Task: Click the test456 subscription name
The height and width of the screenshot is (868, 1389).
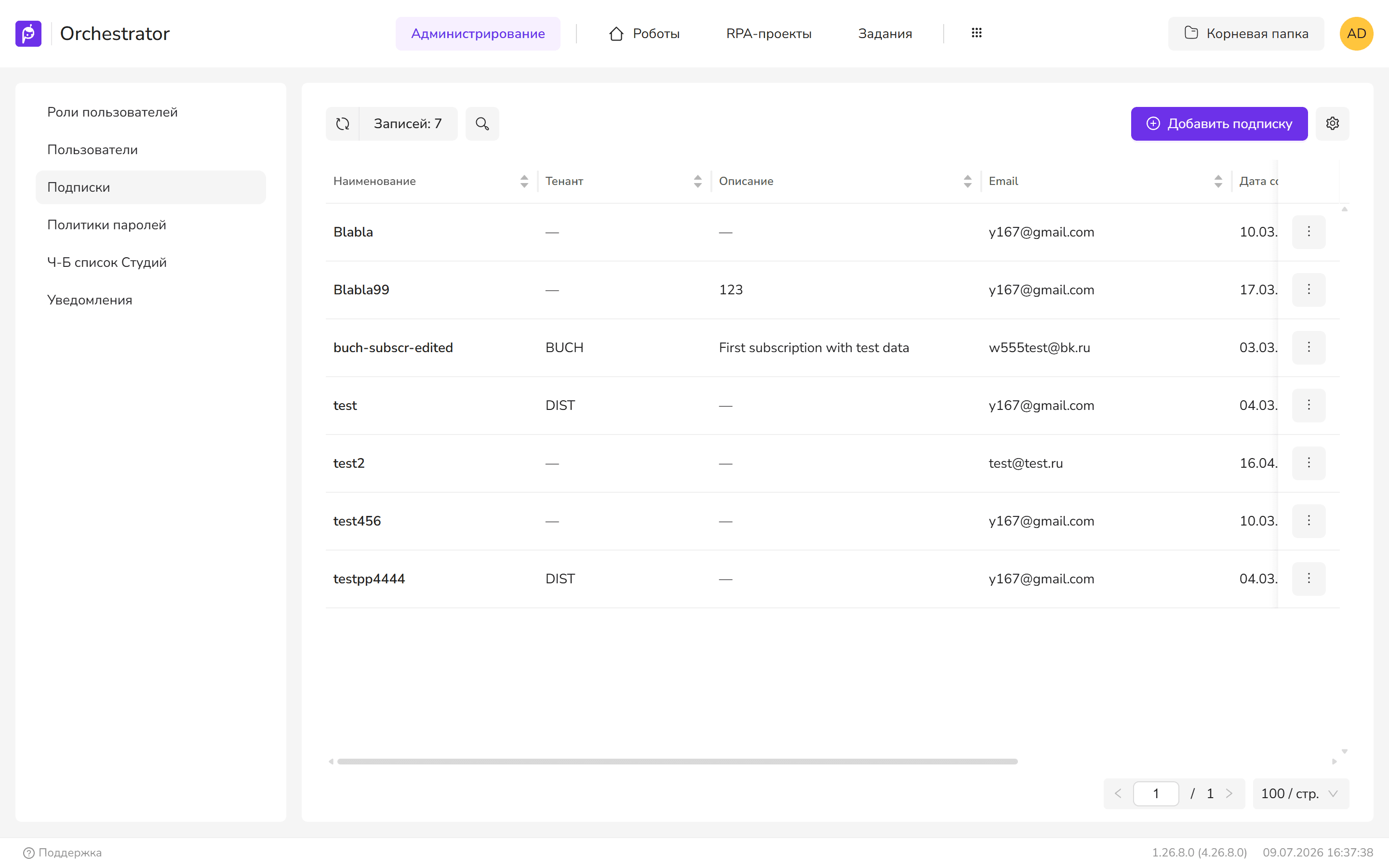Action: click(357, 521)
